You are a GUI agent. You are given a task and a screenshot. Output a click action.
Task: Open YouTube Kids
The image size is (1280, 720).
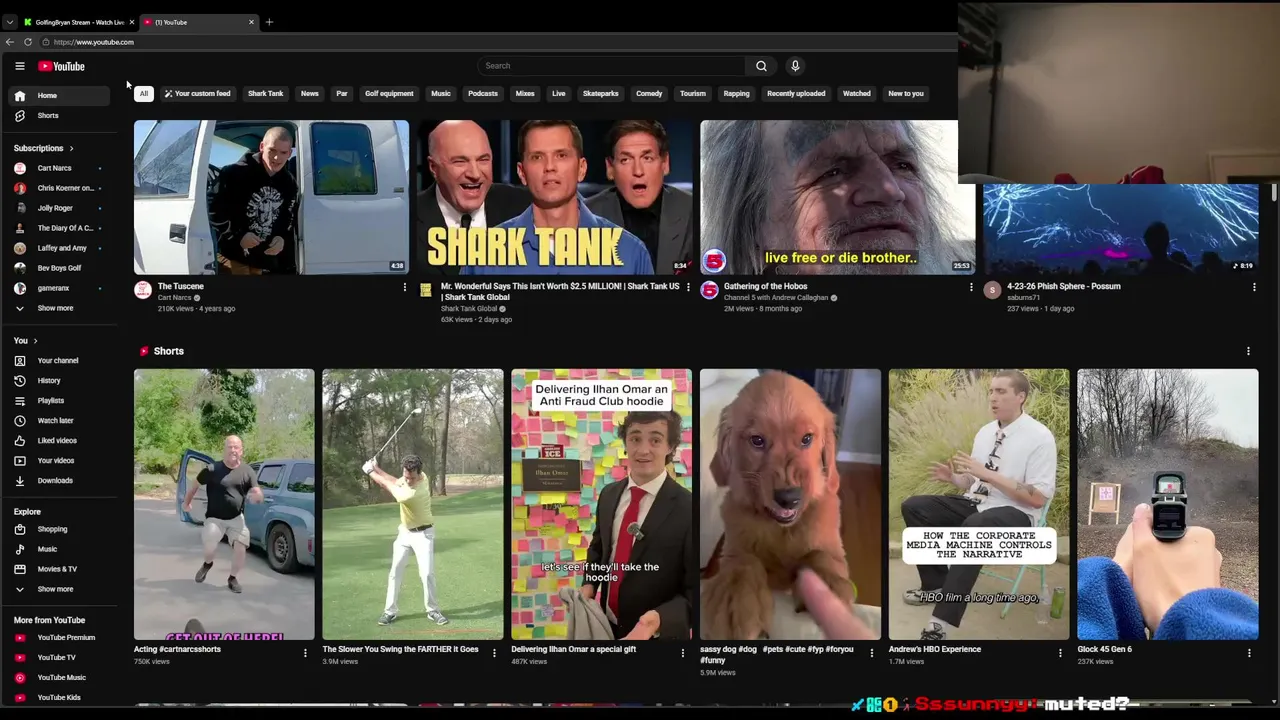pos(58,697)
